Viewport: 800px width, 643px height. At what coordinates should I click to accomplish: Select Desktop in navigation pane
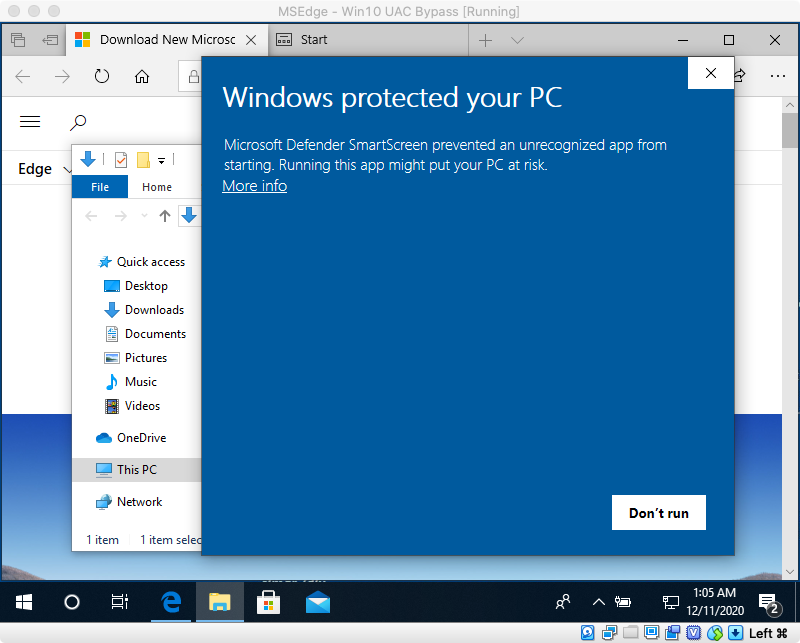point(136,286)
